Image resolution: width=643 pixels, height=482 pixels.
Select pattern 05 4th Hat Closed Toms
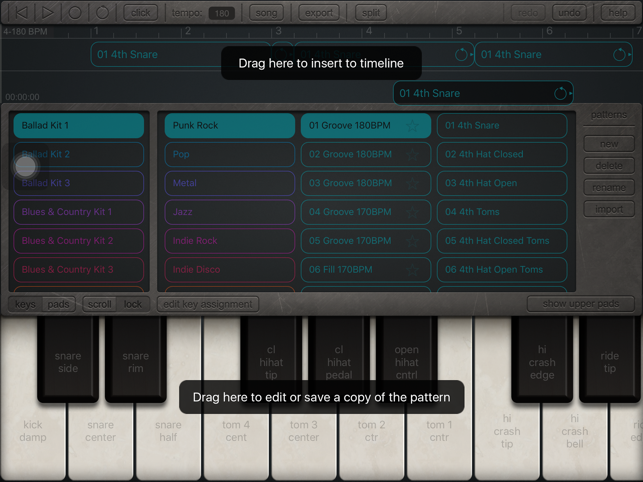[502, 241]
